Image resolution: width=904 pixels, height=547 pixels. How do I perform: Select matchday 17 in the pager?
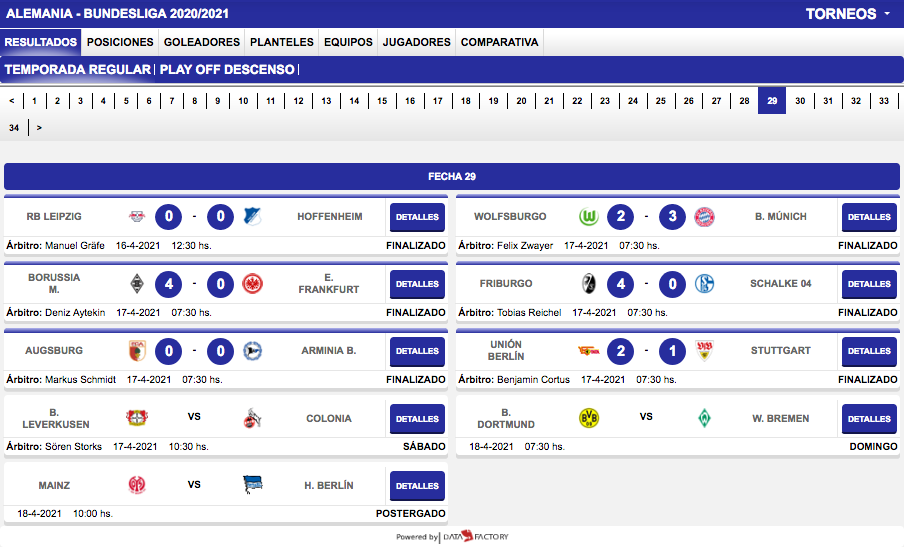pyautogui.click(x=438, y=101)
